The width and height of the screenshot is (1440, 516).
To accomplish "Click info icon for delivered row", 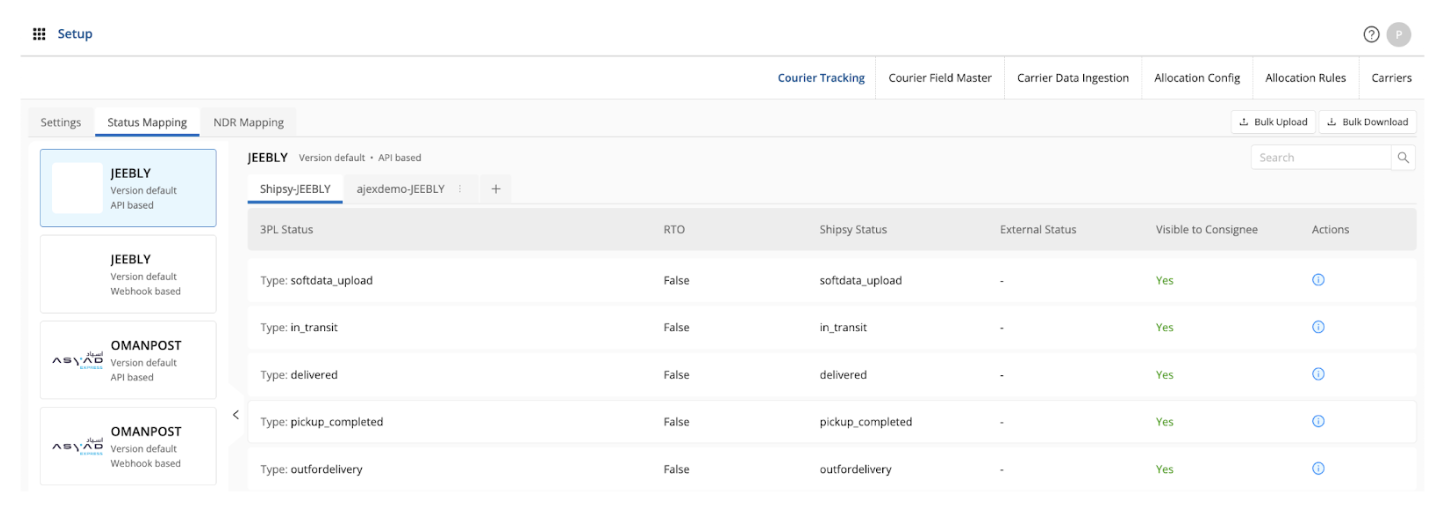I will click(x=1318, y=374).
